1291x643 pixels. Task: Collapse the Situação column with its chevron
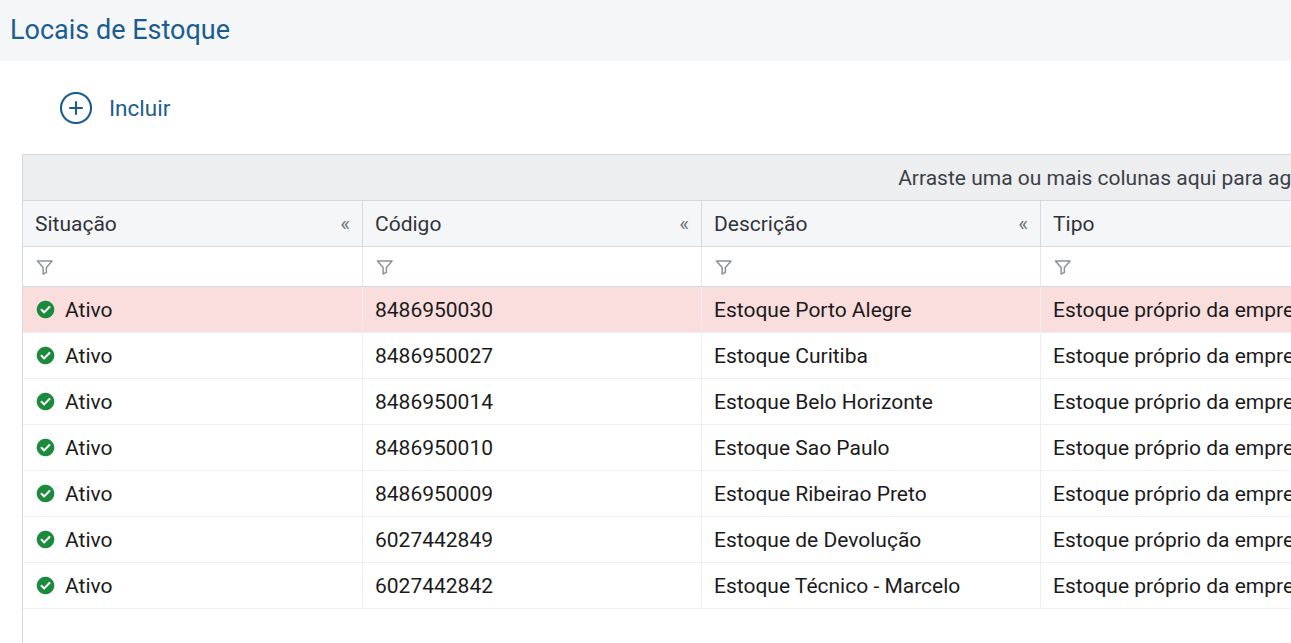tap(345, 224)
